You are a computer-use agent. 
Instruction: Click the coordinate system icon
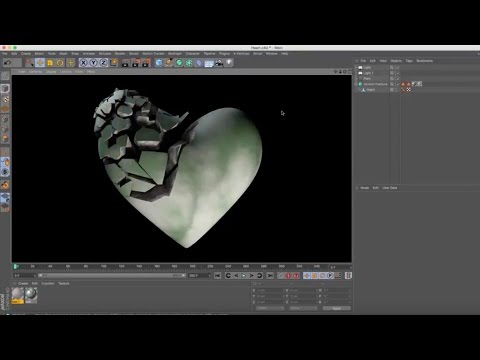(x=114, y=63)
